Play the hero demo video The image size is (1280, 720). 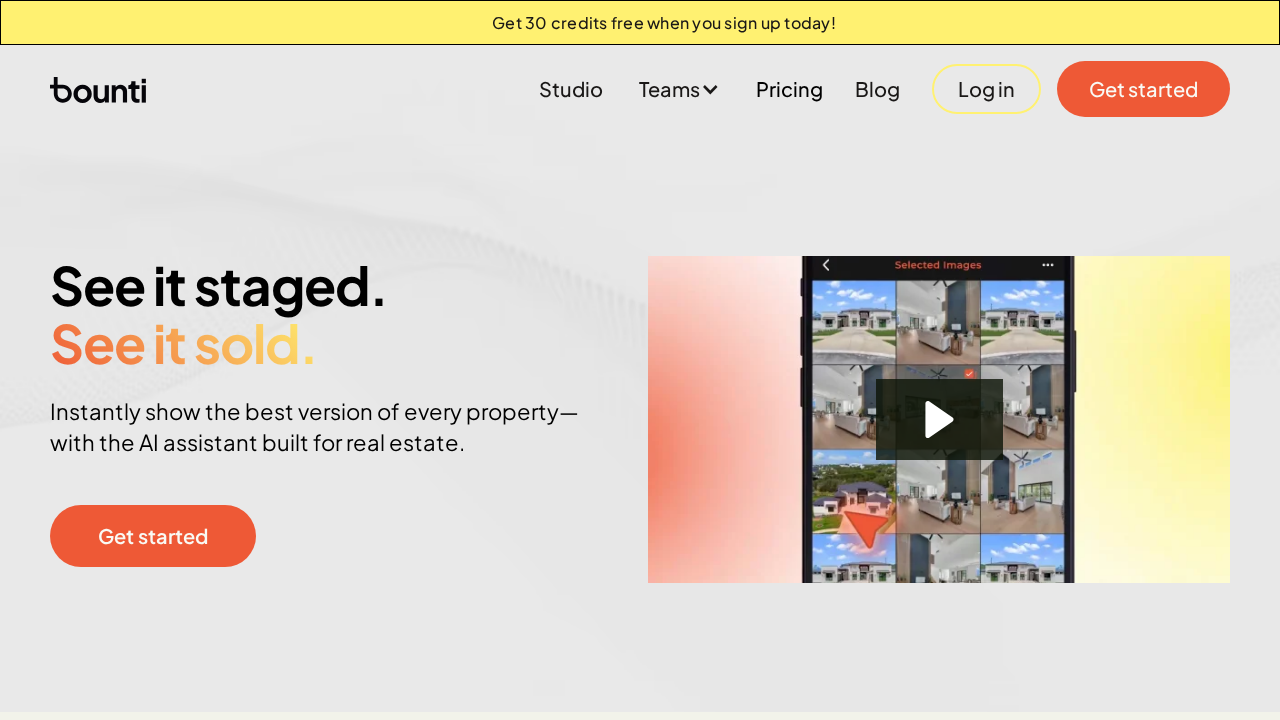(x=939, y=419)
